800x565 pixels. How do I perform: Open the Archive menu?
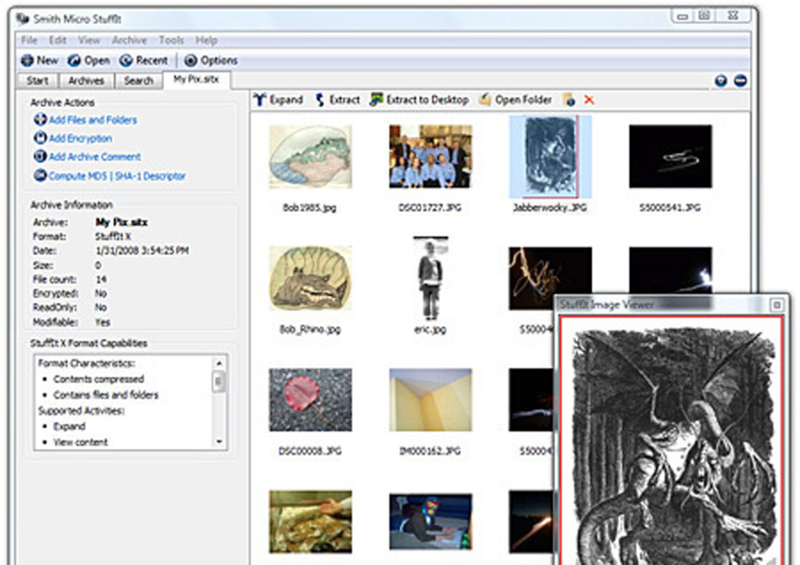(x=129, y=40)
